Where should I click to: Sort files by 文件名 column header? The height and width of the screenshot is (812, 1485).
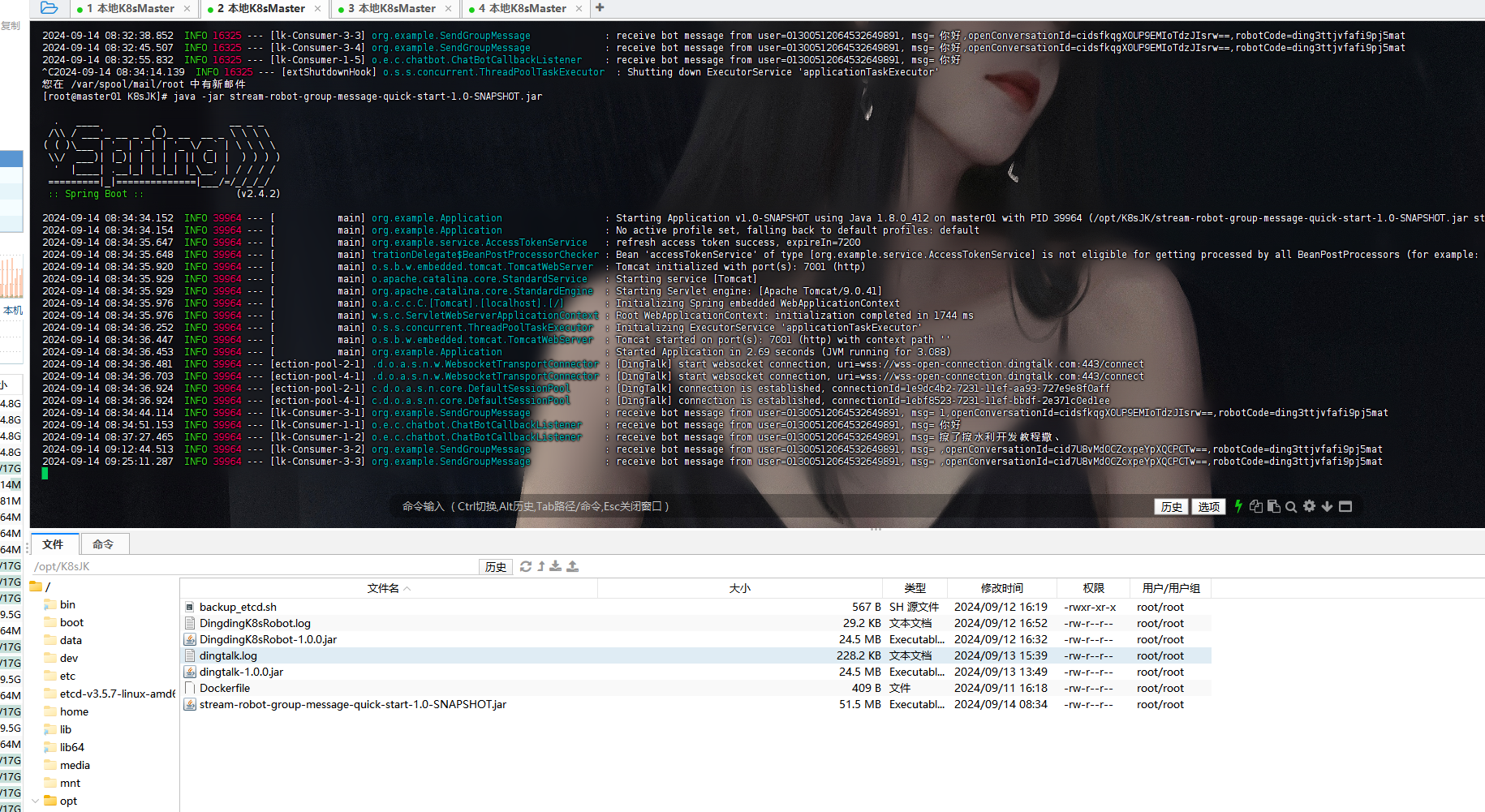pos(389,588)
